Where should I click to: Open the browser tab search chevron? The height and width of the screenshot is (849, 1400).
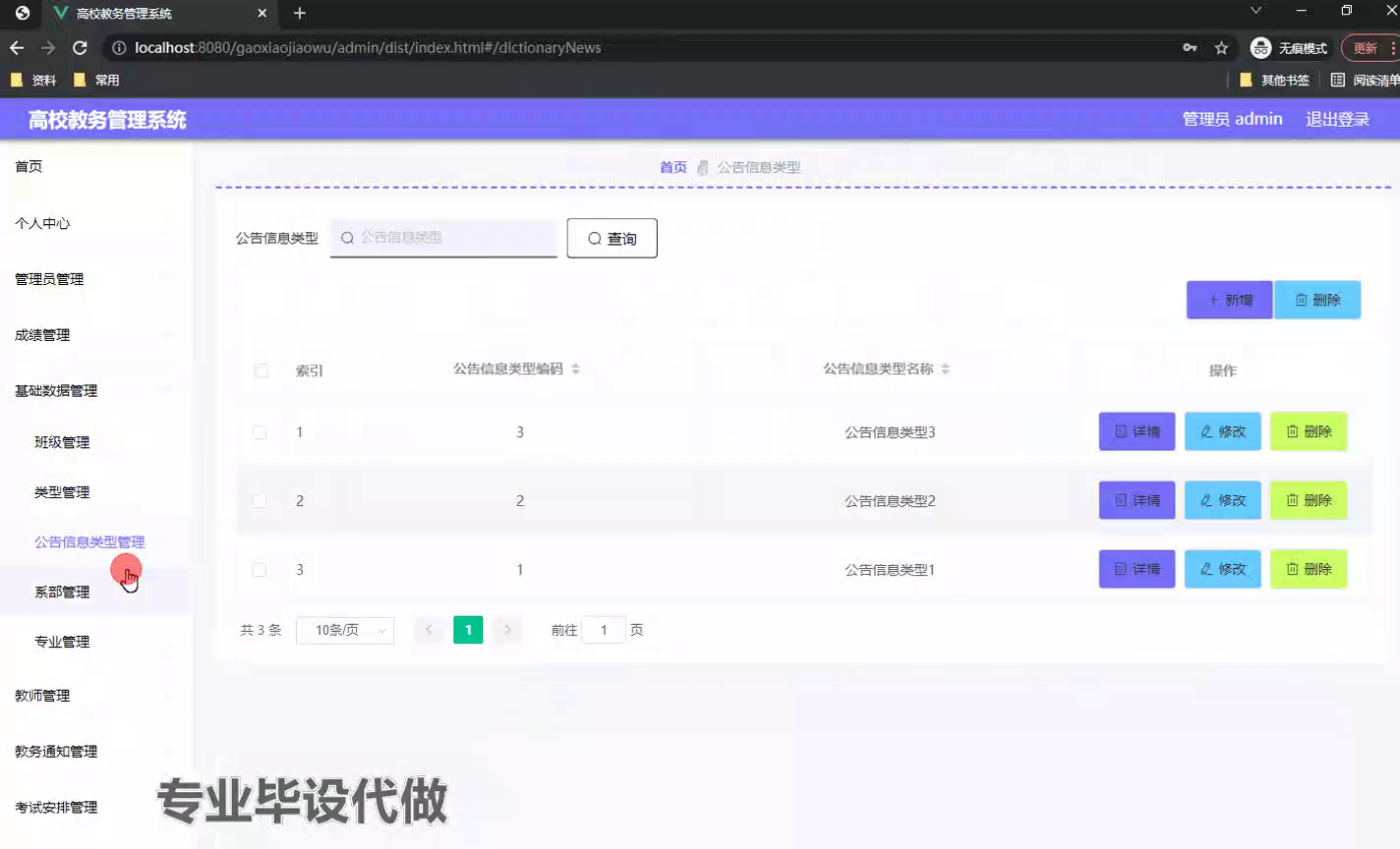coord(1255,10)
